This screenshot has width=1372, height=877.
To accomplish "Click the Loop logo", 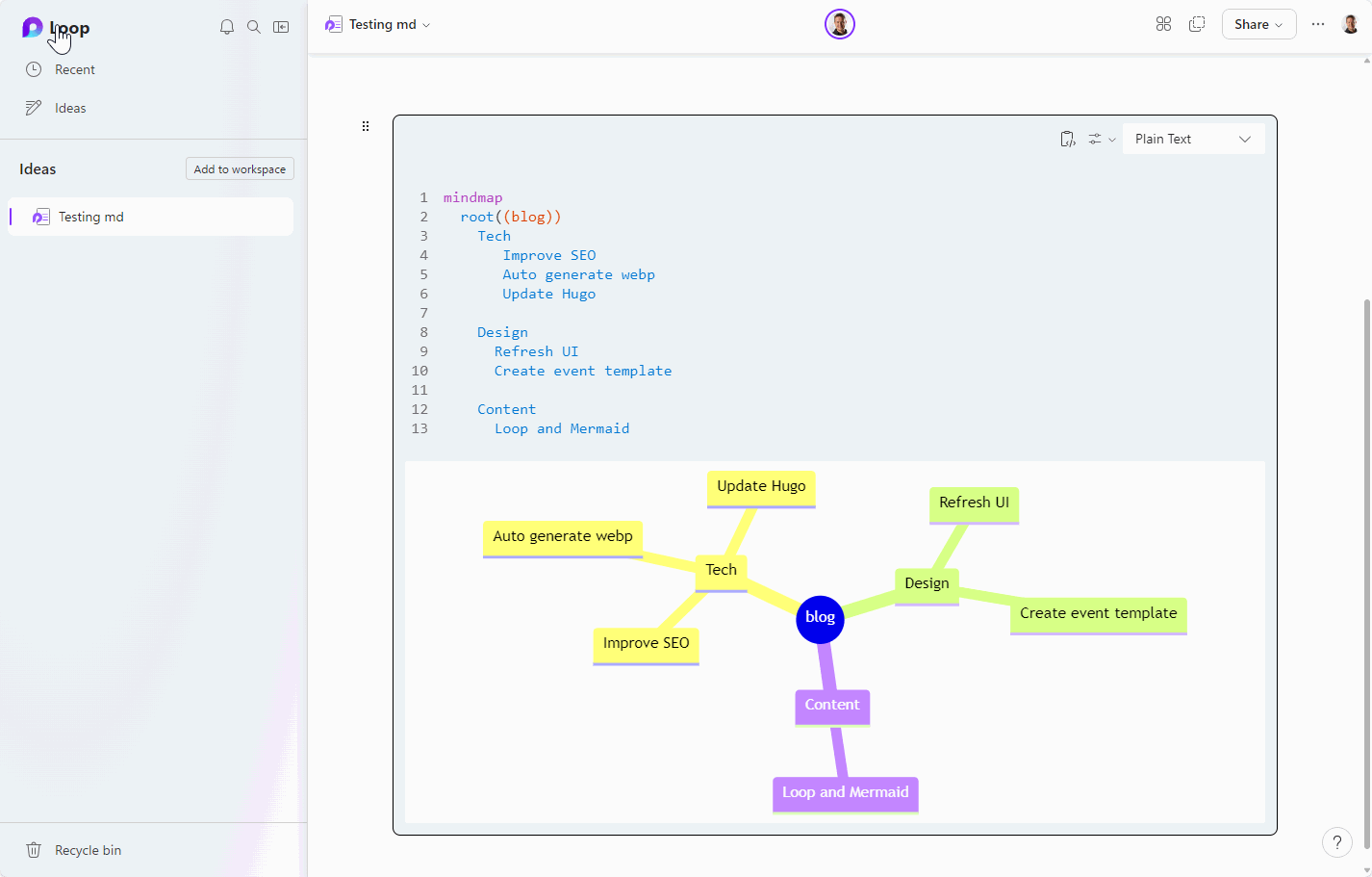I will tap(33, 28).
